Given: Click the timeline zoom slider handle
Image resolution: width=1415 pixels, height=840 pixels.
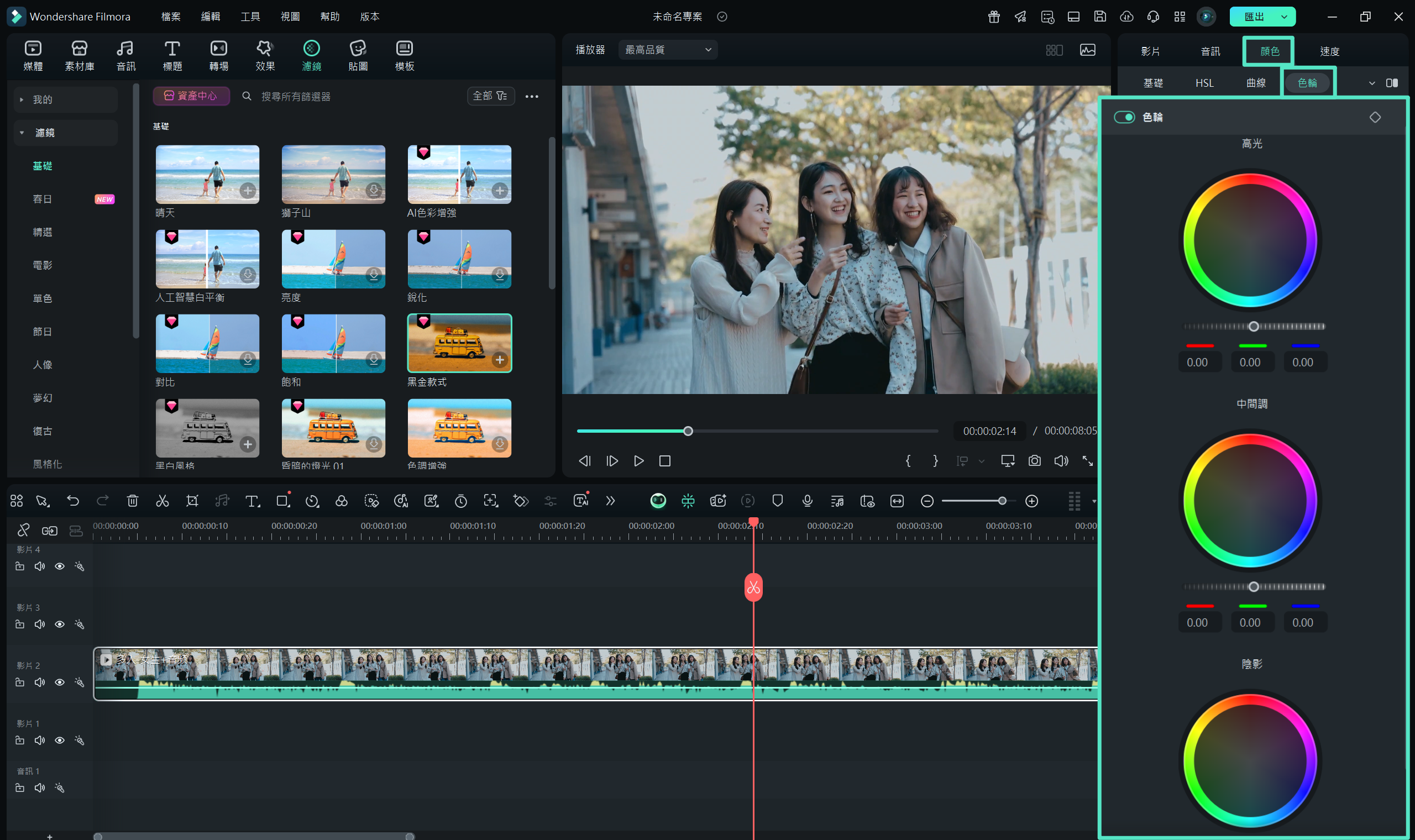Looking at the screenshot, I should [1002, 501].
